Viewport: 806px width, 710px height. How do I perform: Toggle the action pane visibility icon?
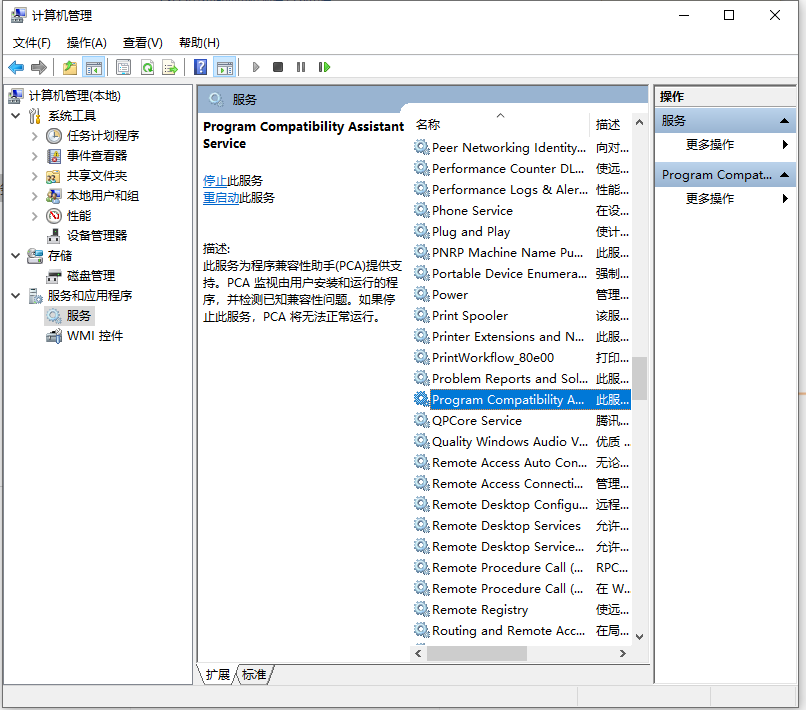click(x=226, y=67)
